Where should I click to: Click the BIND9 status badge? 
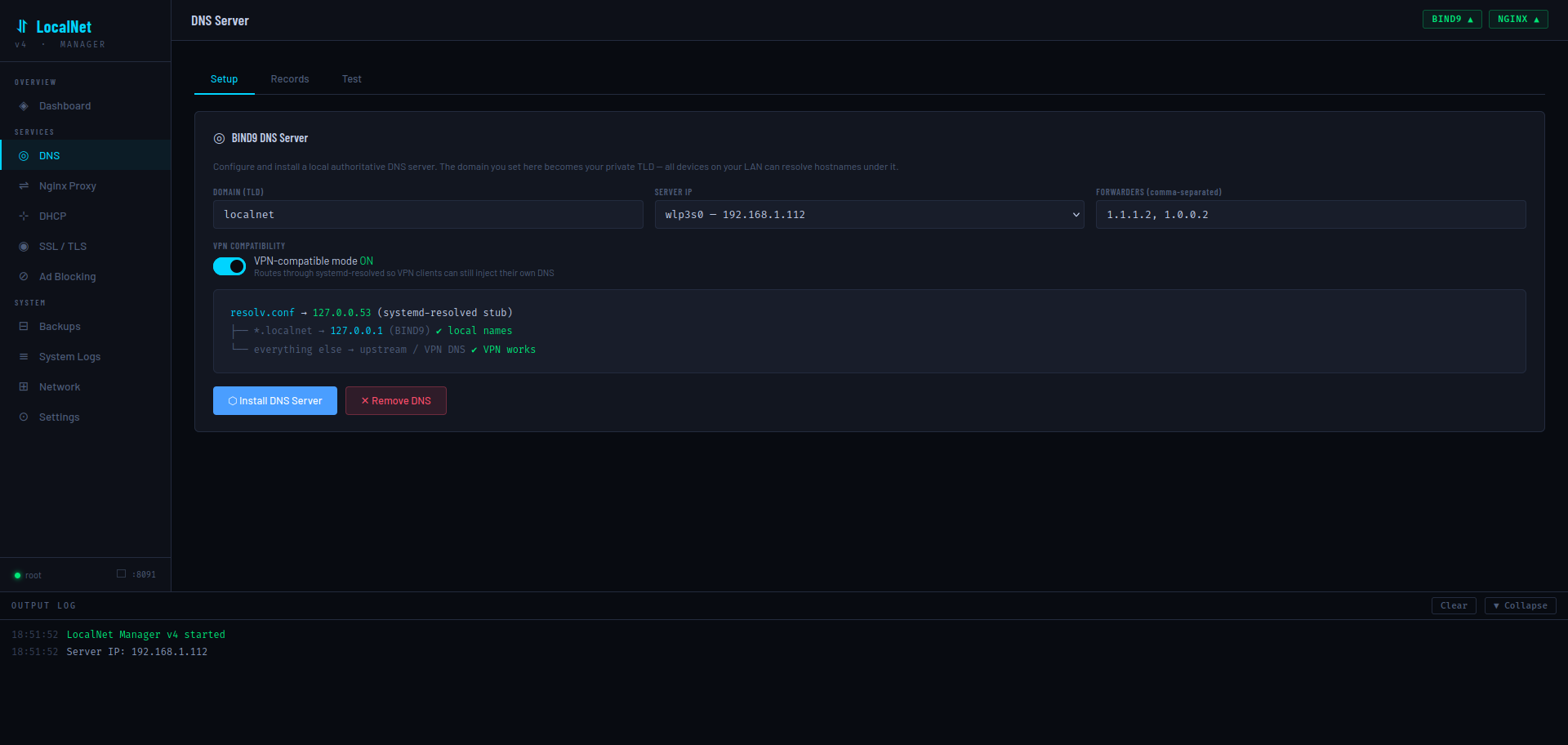pyautogui.click(x=1452, y=19)
